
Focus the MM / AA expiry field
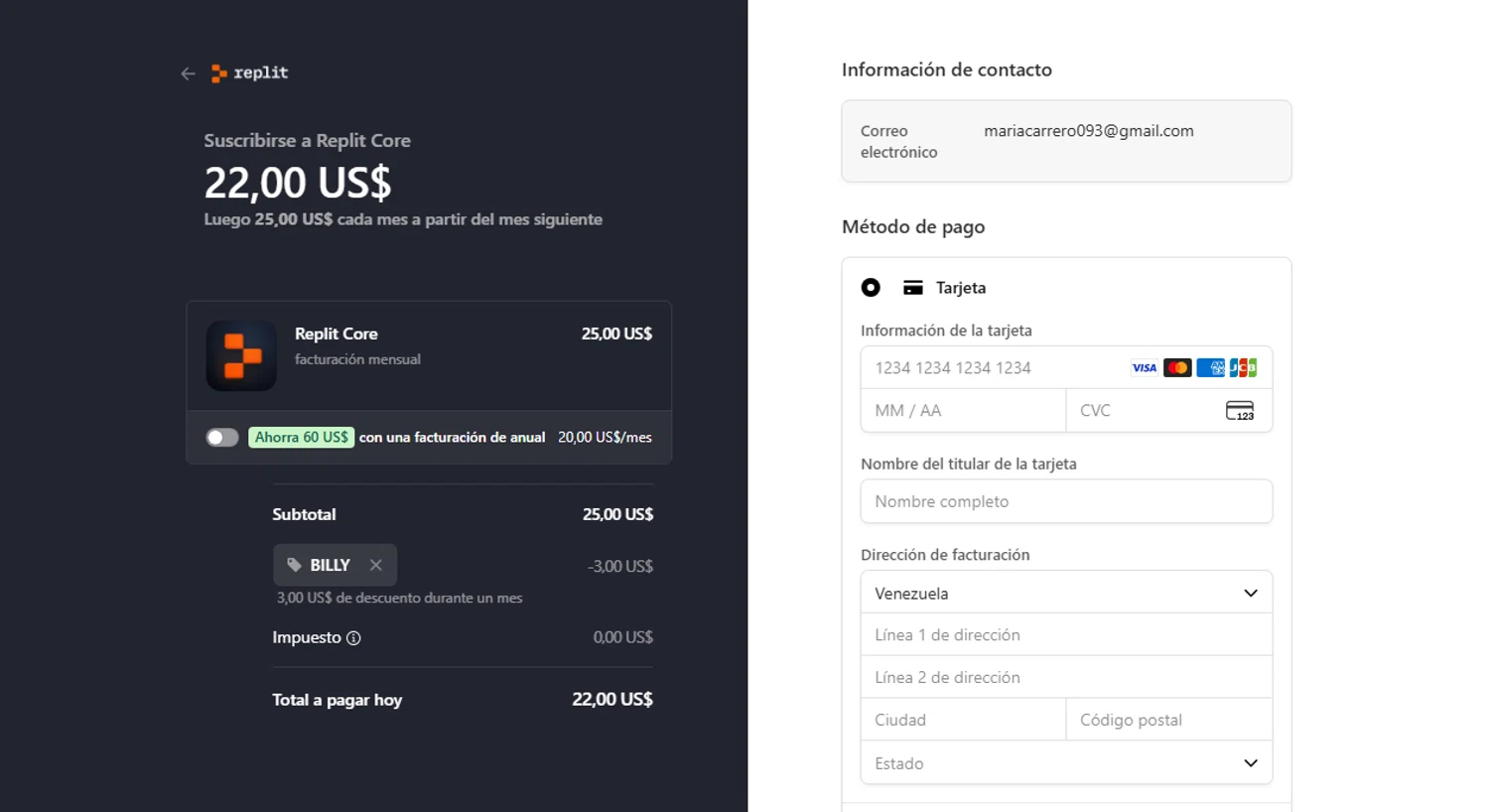point(962,411)
